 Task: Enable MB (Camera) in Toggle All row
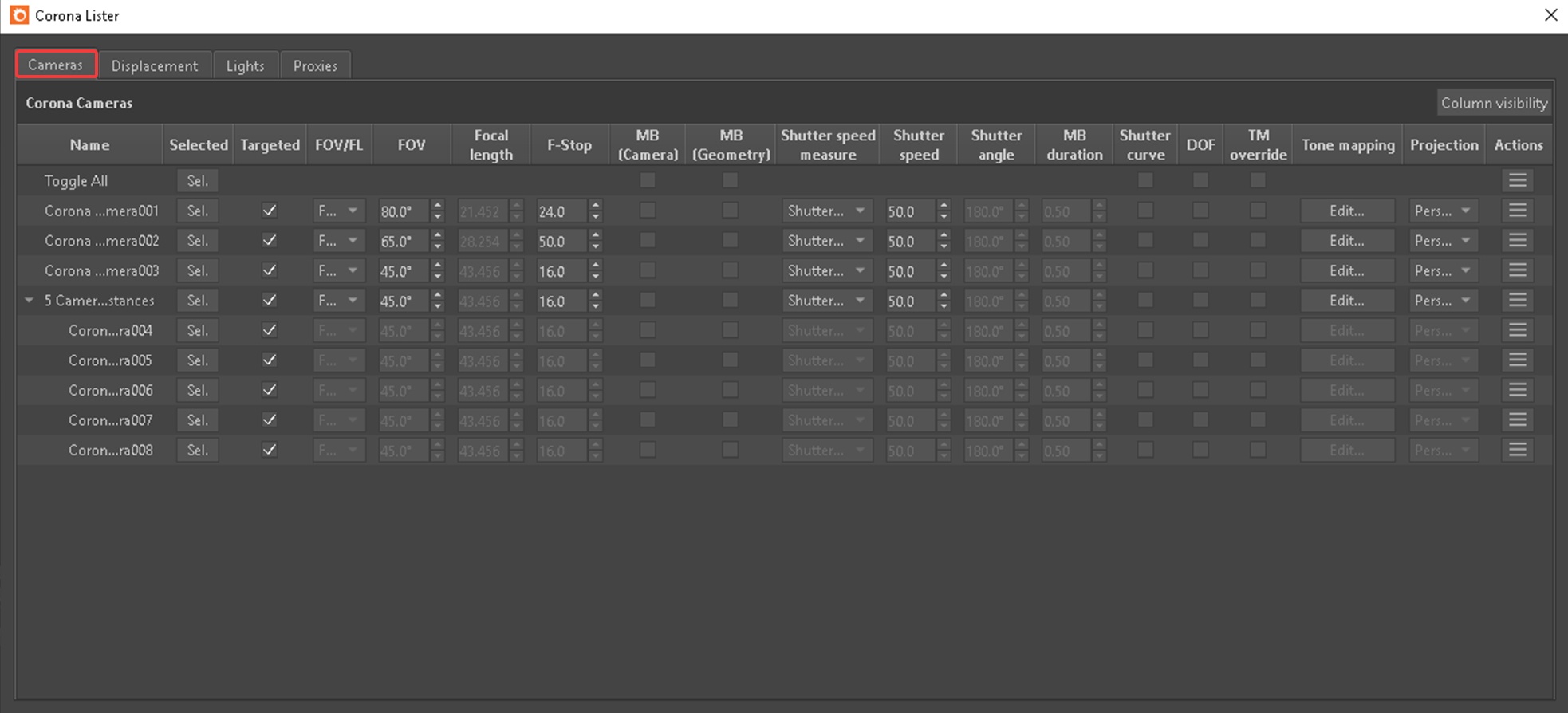click(648, 180)
